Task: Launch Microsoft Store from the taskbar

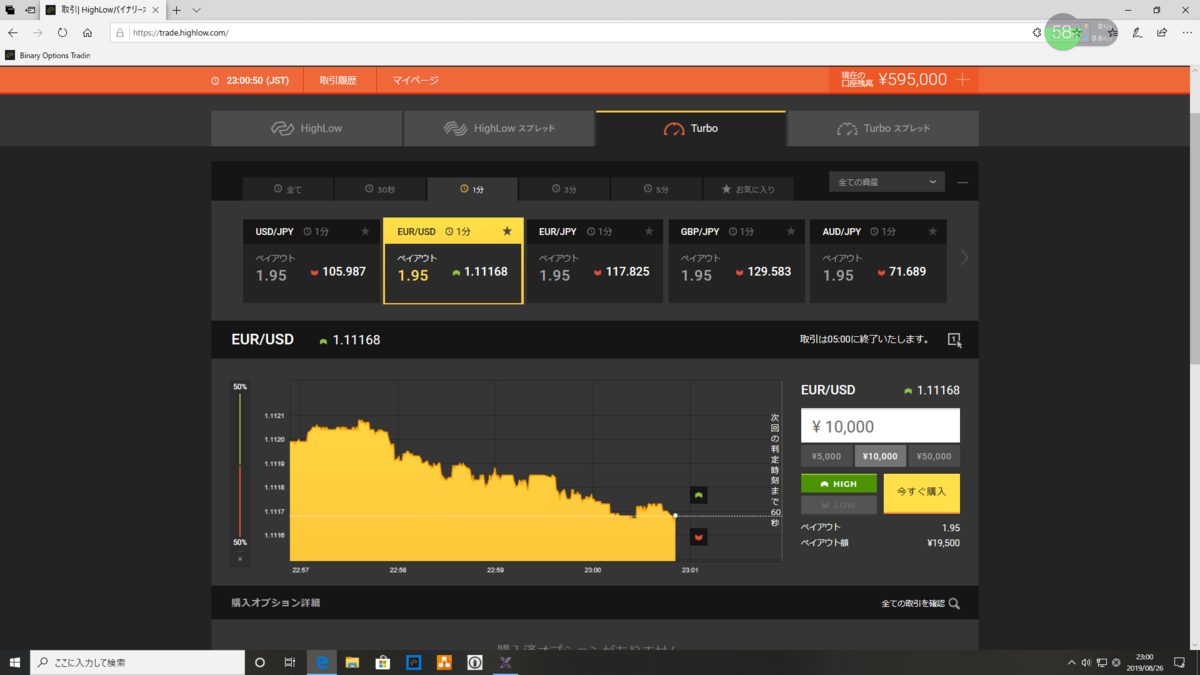Action: pyautogui.click(x=382, y=662)
